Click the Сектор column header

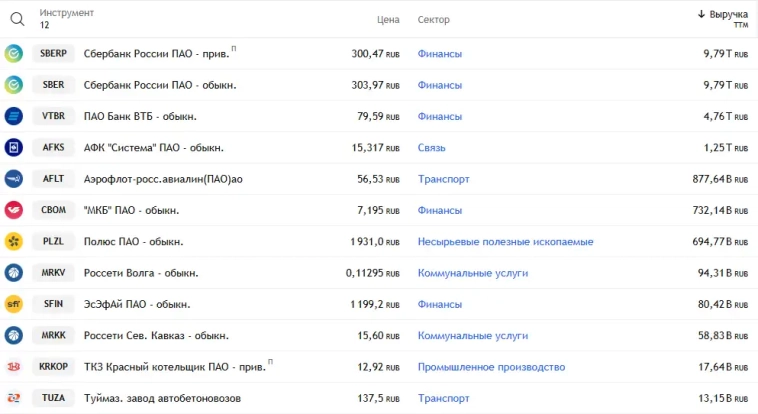click(434, 20)
